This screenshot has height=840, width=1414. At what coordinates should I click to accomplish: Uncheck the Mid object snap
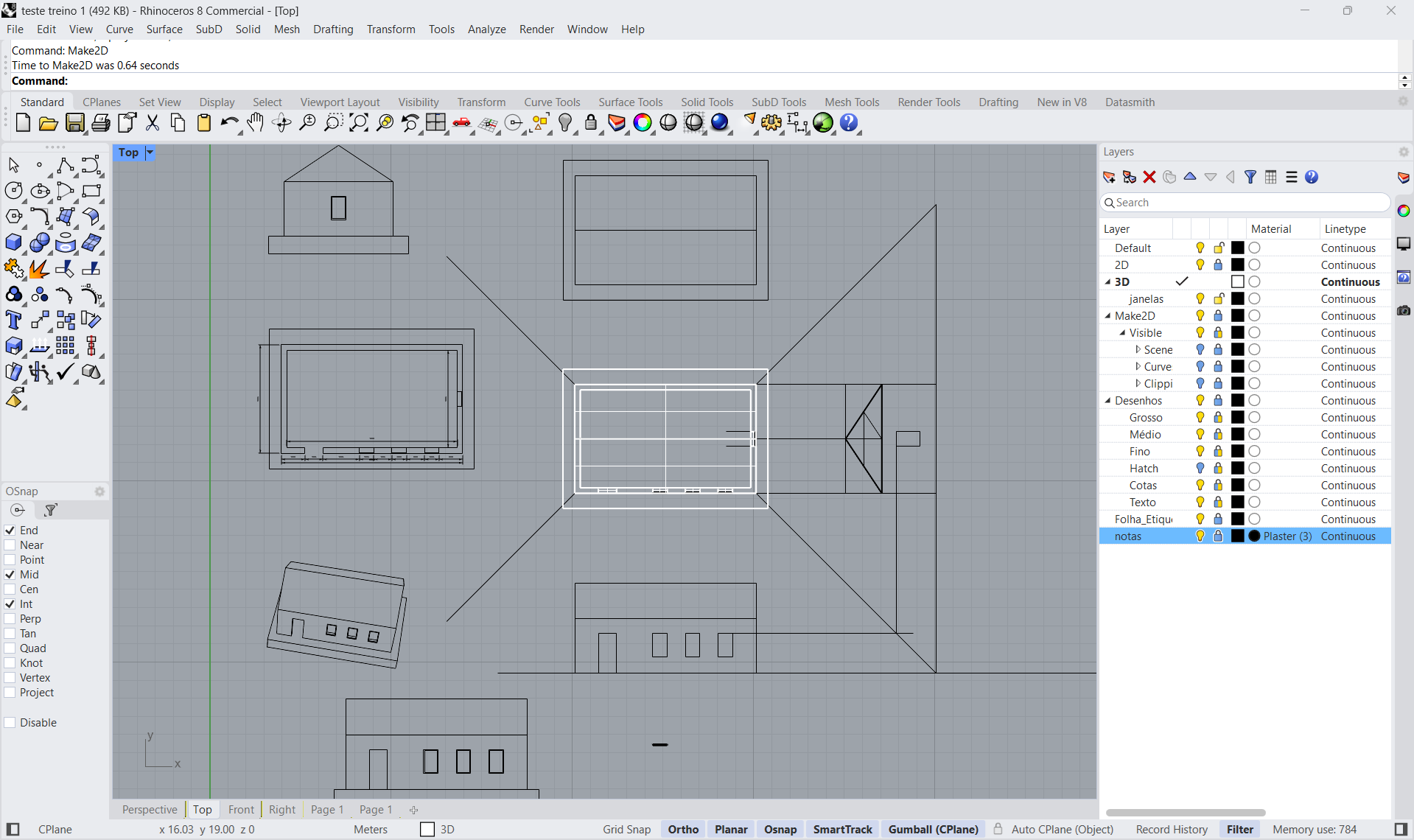tap(10, 575)
